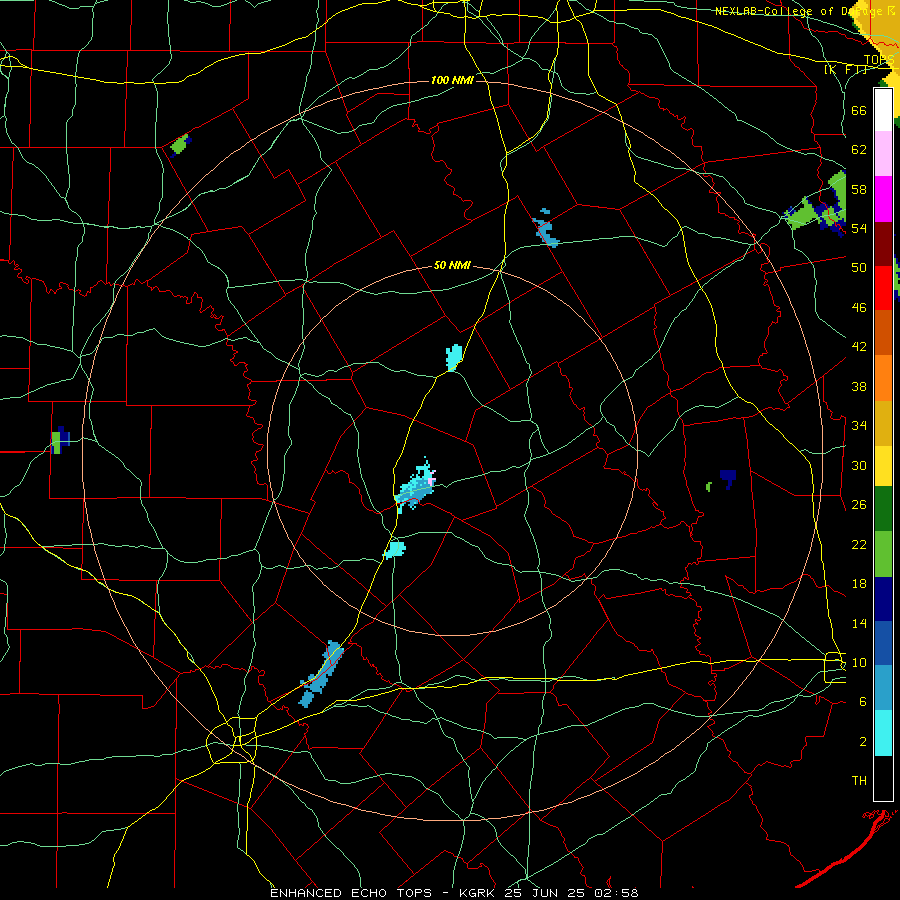Viewport: 900px width, 900px height.
Task: Click the legend value 54
Action: tap(859, 228)
